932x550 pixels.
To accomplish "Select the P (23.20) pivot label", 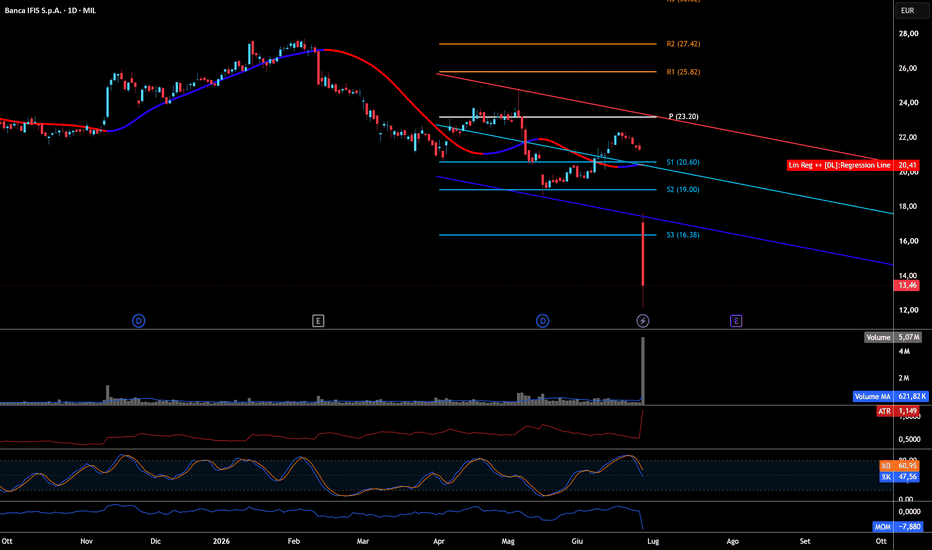I will [684, 117].
